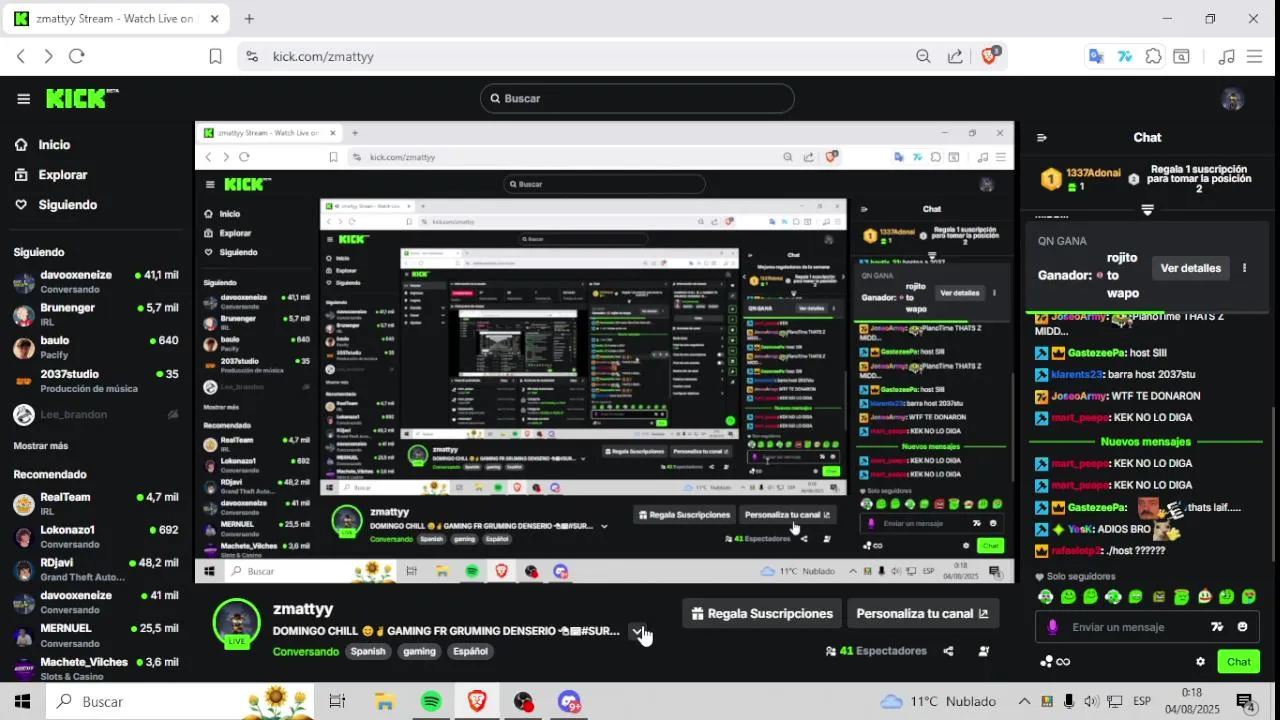1280x720 pixels.
Task: Expand the stream title chevron
Action: (x=637, y=631)
